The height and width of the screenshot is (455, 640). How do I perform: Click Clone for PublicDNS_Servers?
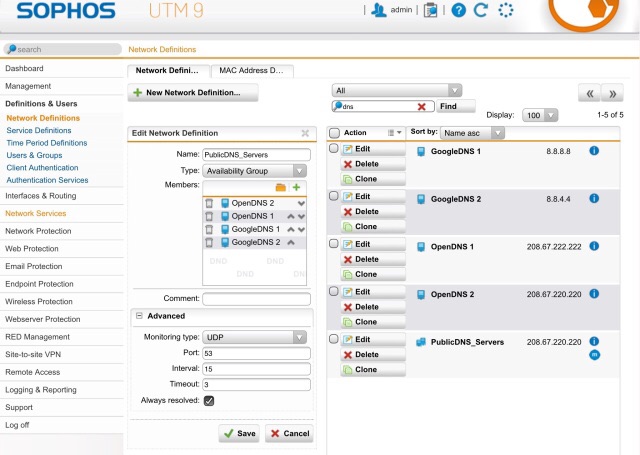tap(373, 370)
